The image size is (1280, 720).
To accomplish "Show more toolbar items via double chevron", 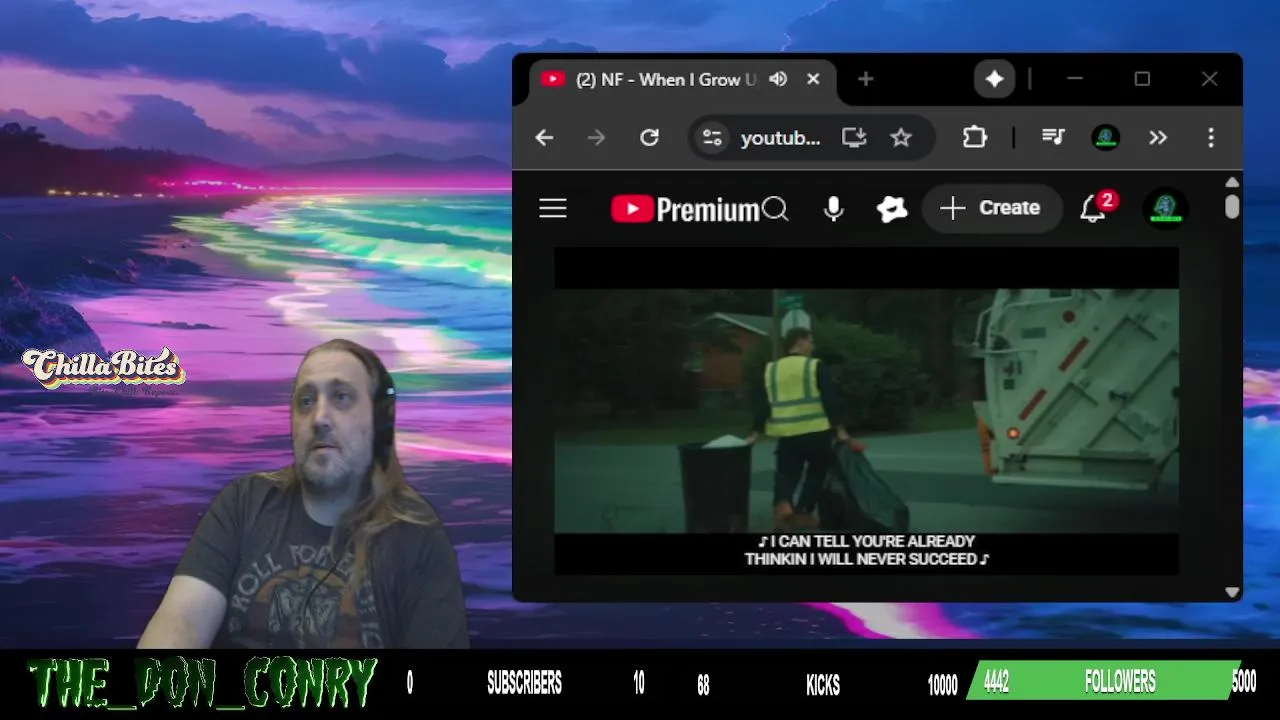I will tap(1158, 138).
